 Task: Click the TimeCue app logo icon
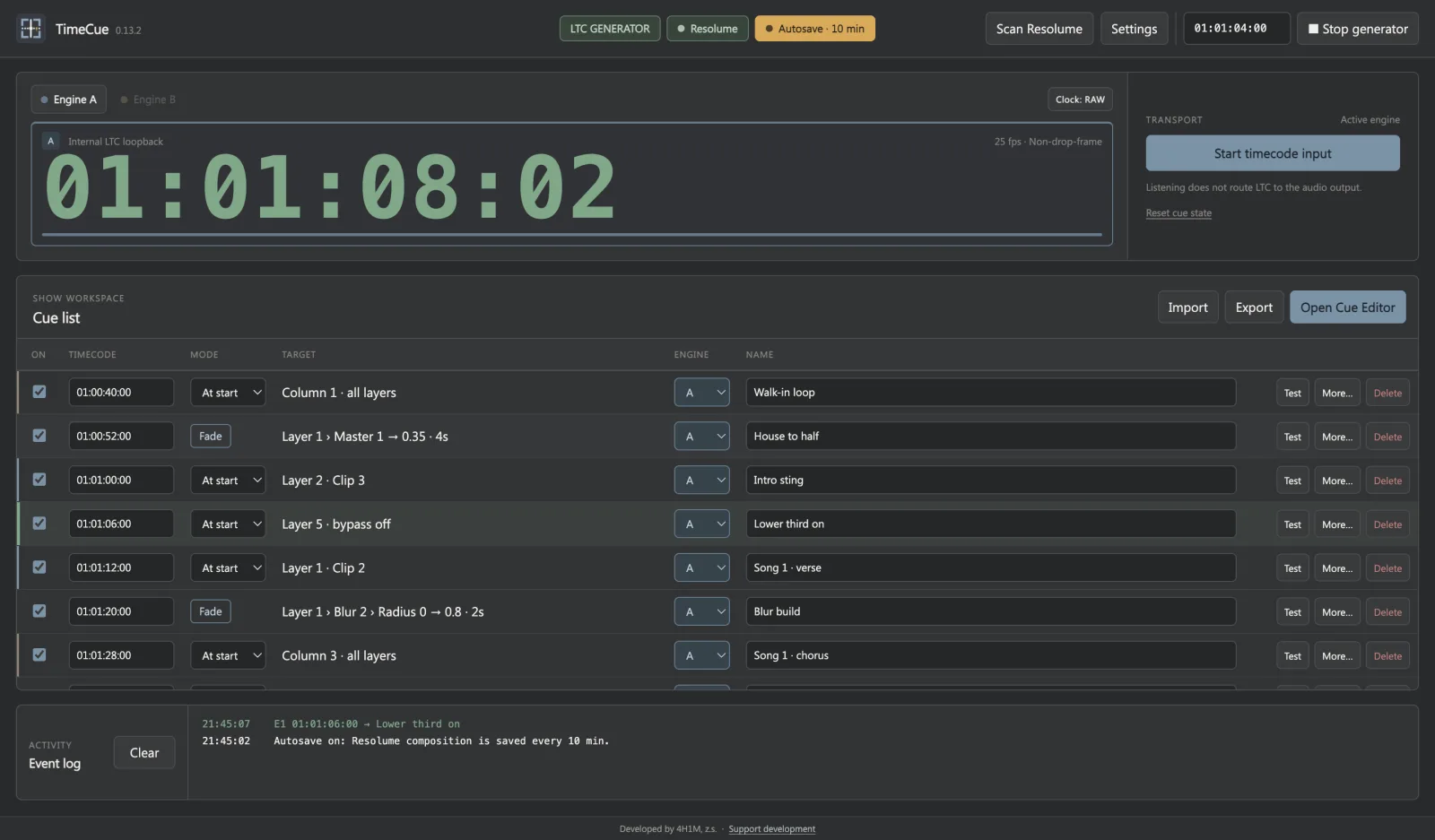[x=30, y=29]
